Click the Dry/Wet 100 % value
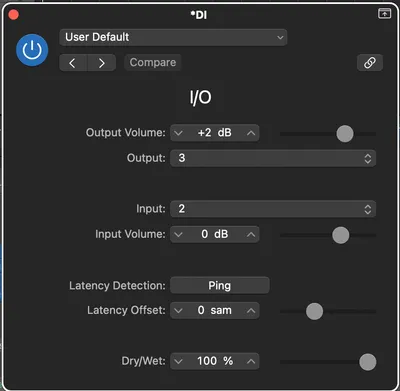This screenshot has width=400, height=391. coord(215,361)
